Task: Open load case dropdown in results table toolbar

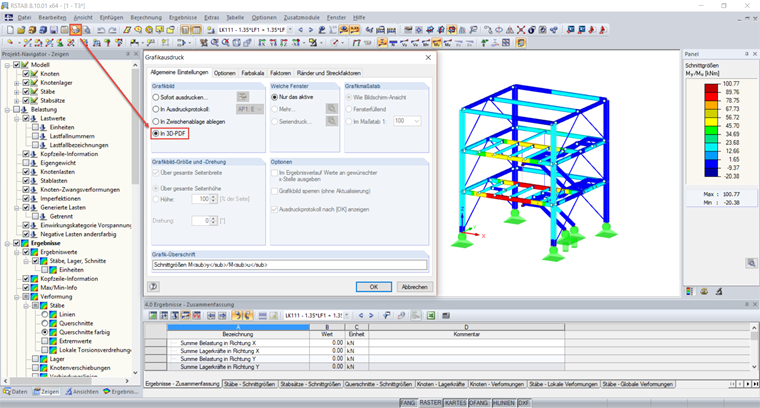Action: click(x=347, y=315)
